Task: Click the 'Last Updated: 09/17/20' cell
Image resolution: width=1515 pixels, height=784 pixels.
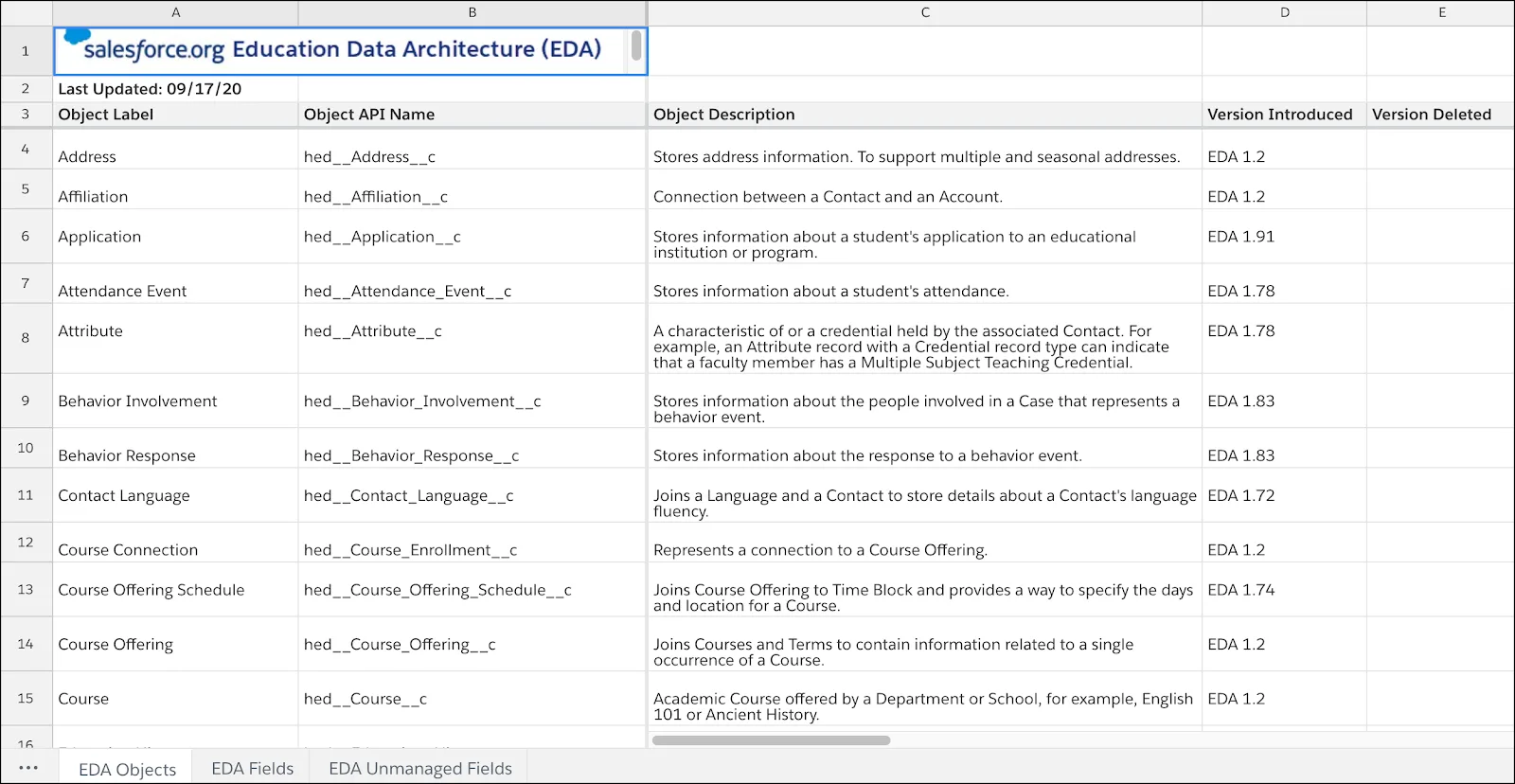Action: coord(175,89)
